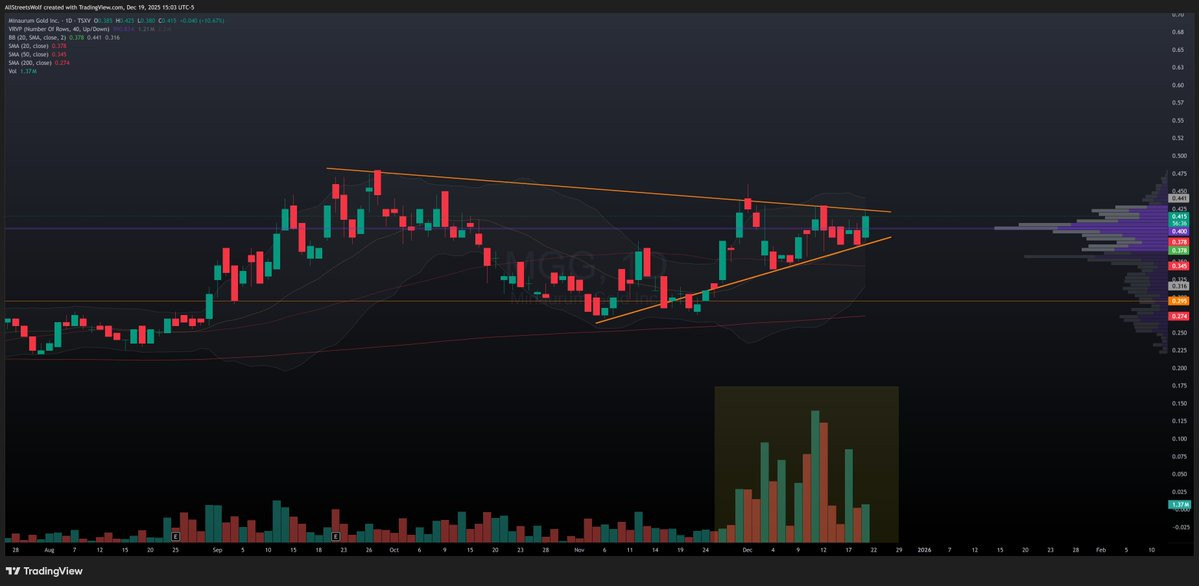Click the 0.500 price scale label

tap(1178, 155)
